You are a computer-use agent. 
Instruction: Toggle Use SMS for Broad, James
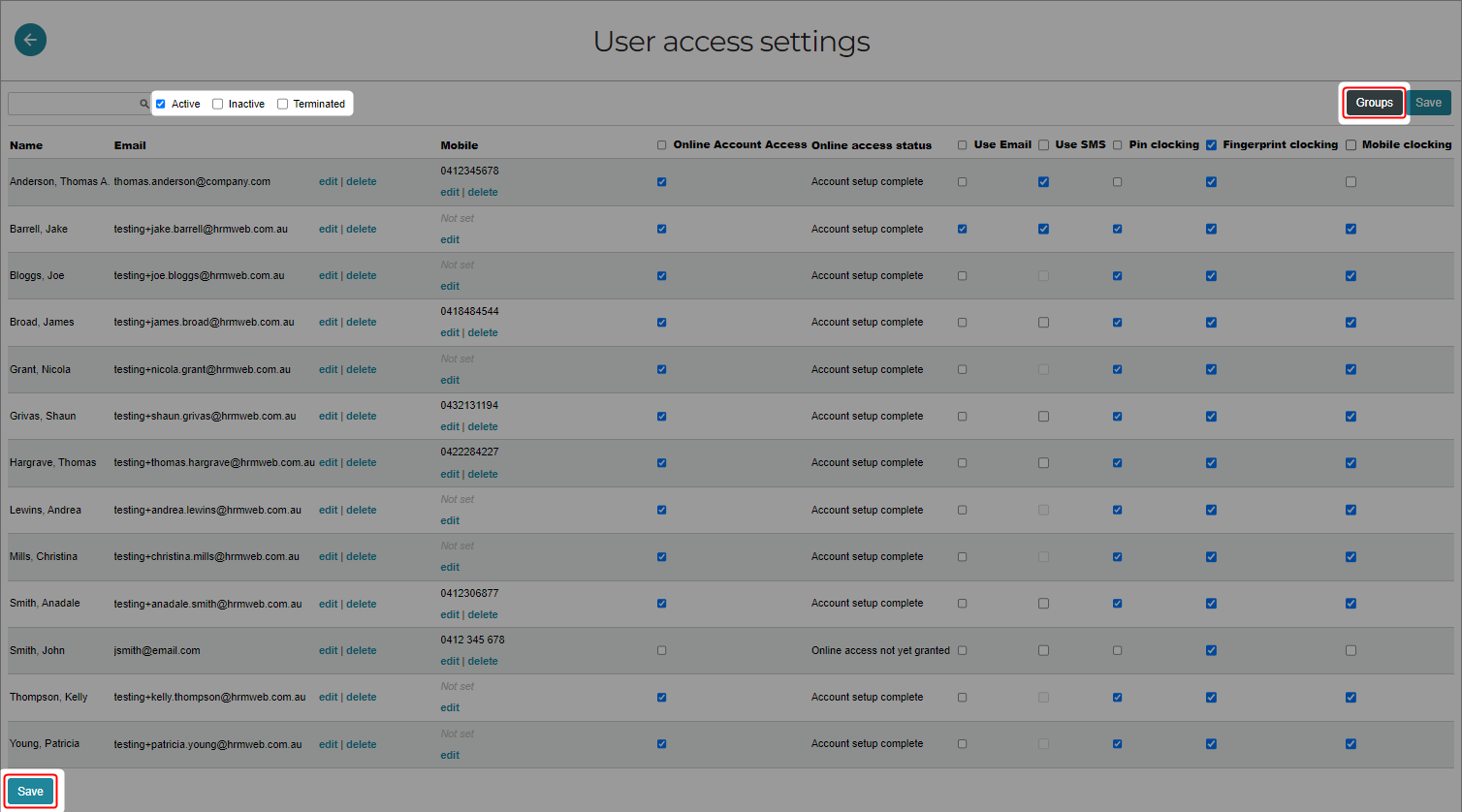(x=1043, y=323)
